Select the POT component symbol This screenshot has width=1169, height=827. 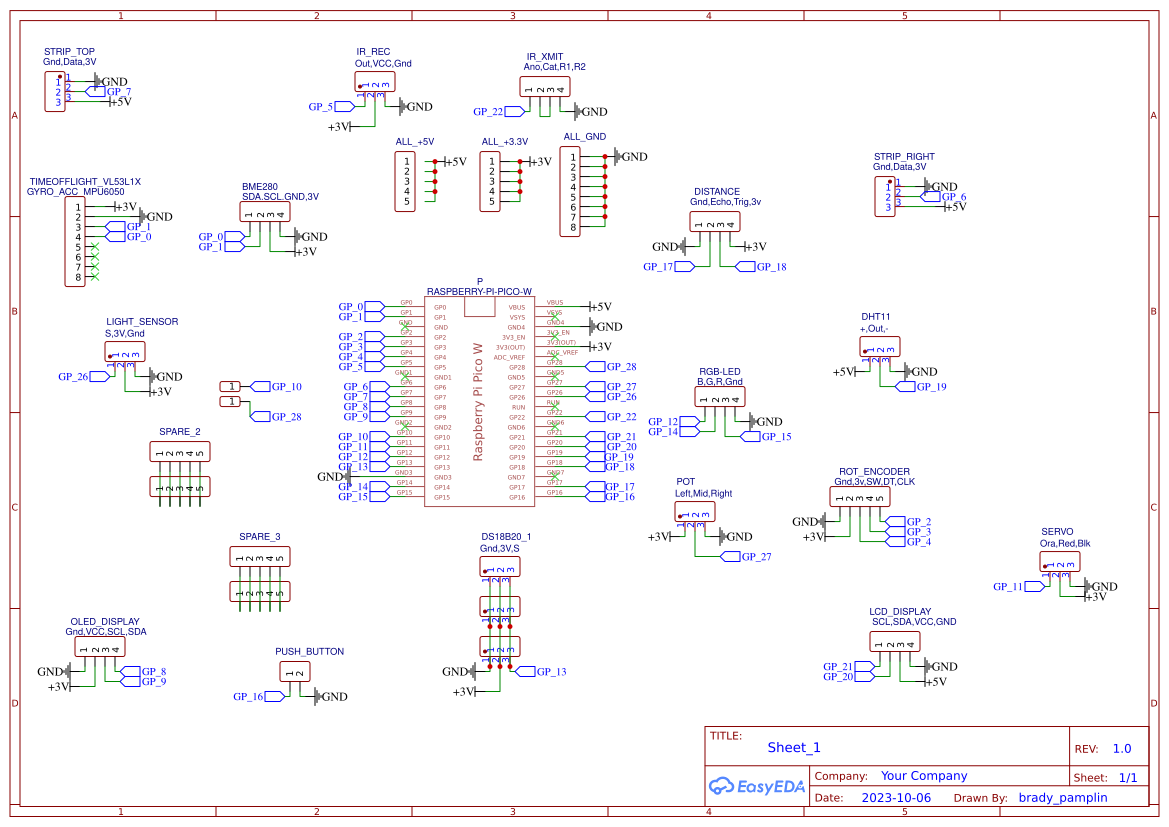(x=694, y=511)
